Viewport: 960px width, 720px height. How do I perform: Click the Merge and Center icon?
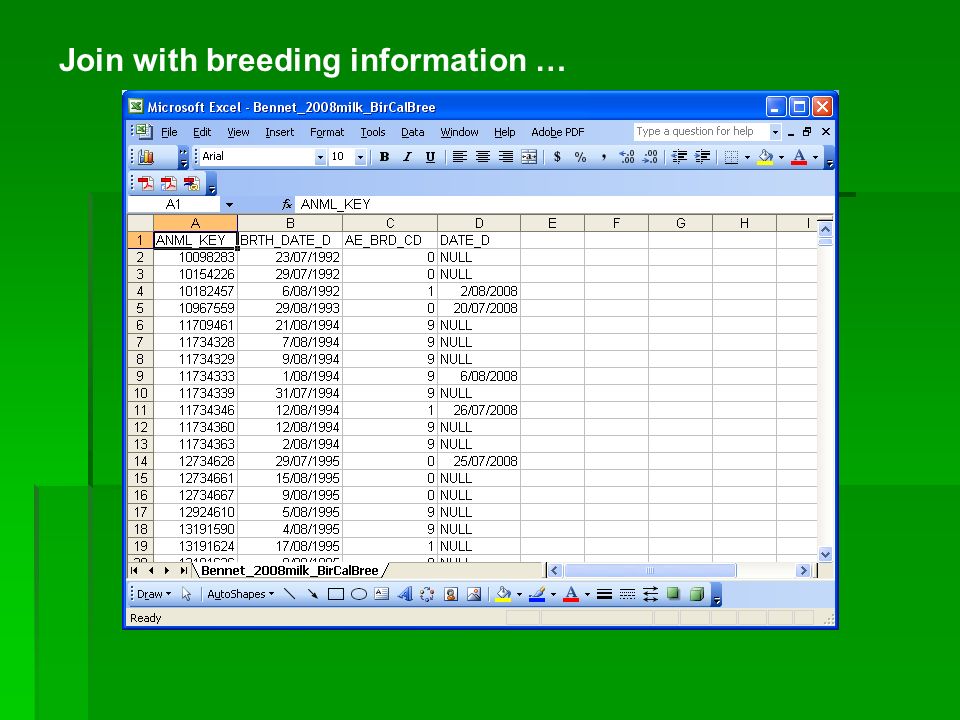(529, 157)
